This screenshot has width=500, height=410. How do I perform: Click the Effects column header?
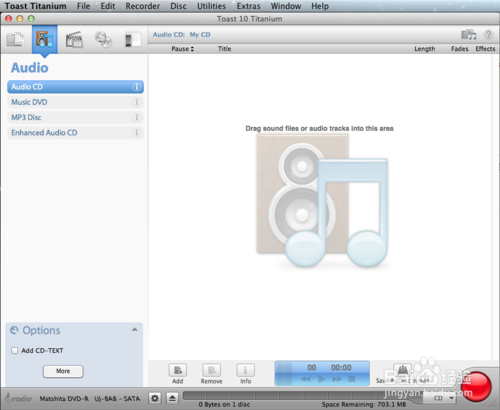[x=485, y=49]
